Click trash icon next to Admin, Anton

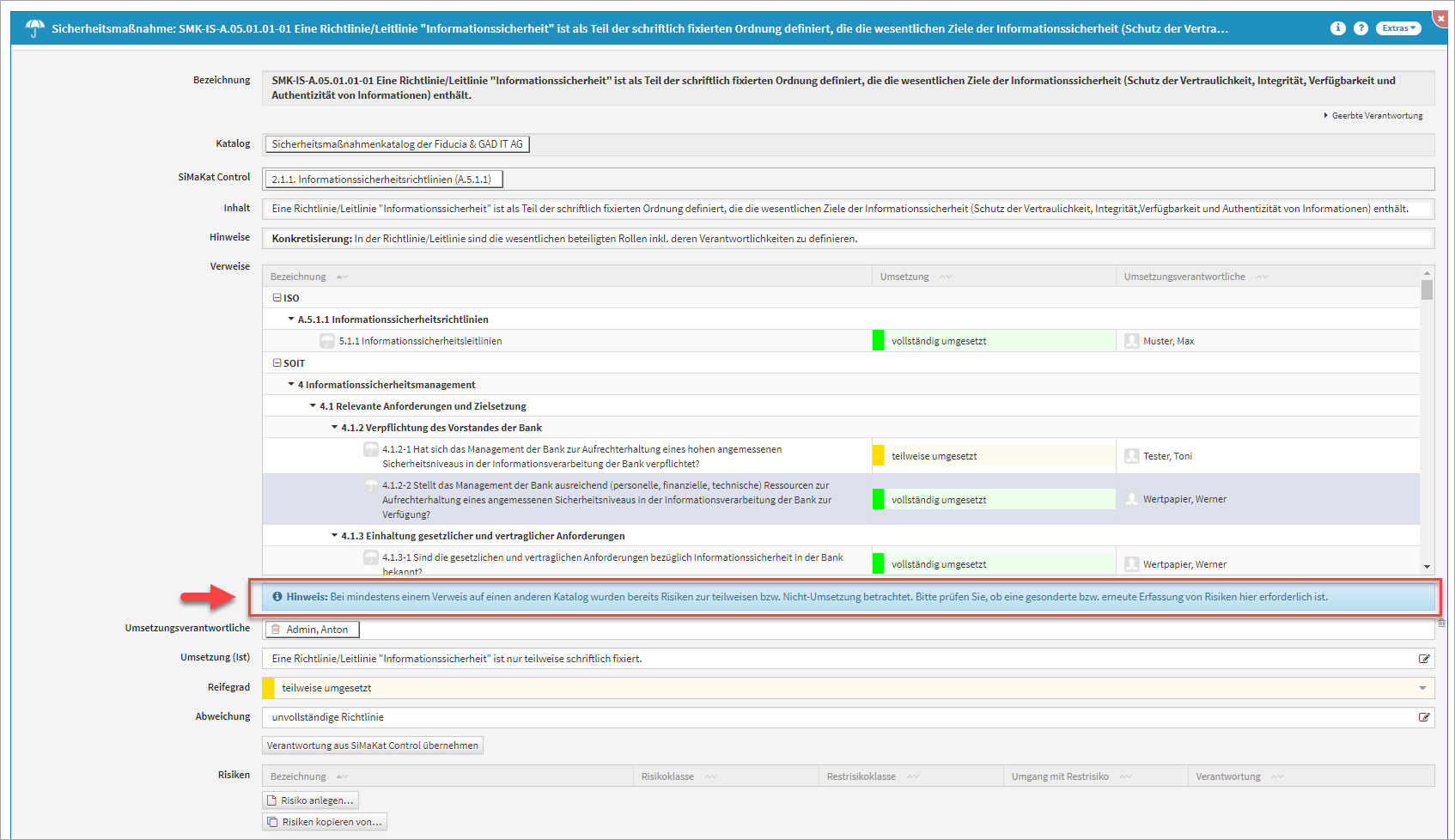(x=276, y=630)
